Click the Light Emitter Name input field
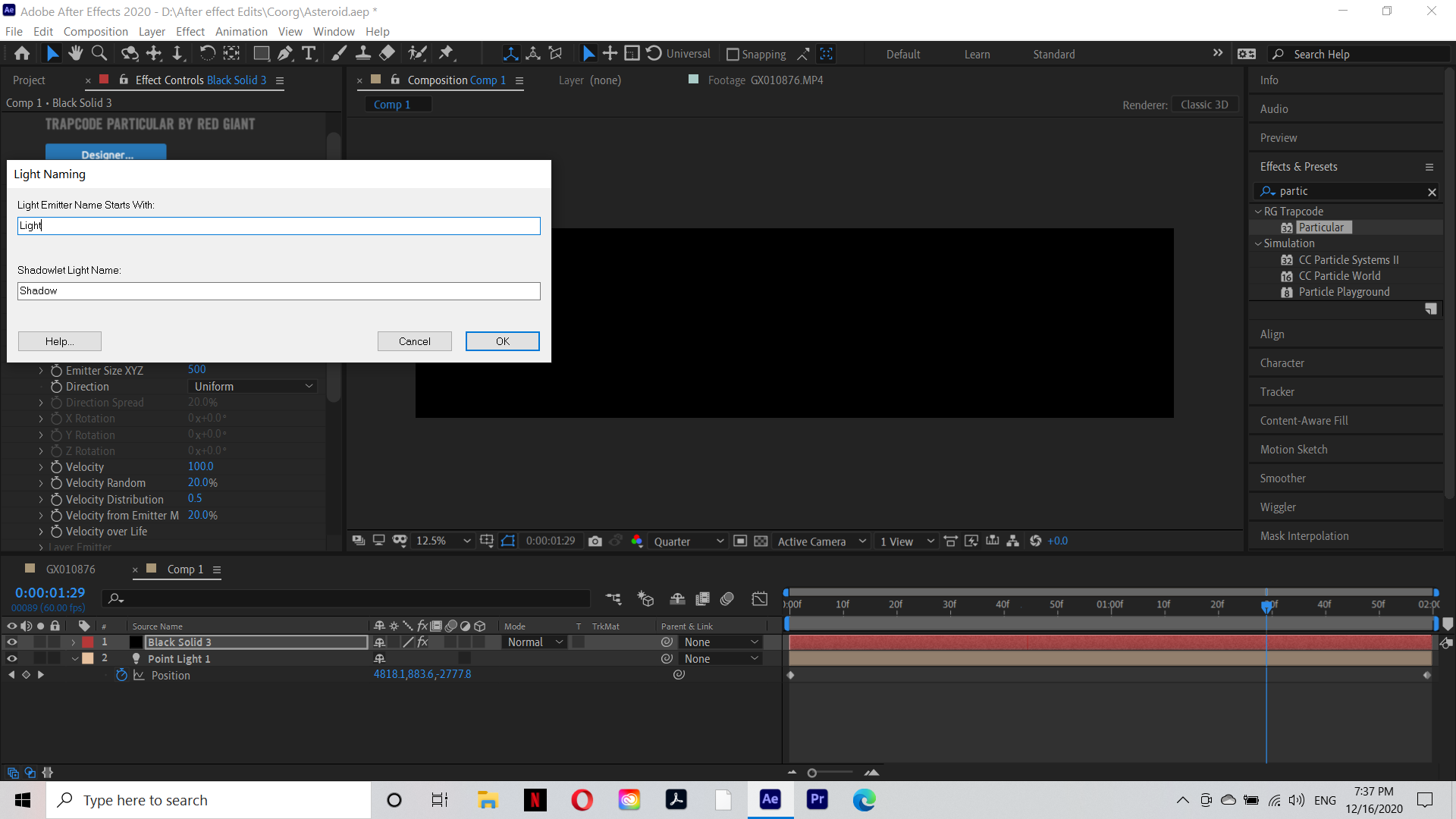Image resolution: width=1456 pixels, height=819 pixels. pos(279,225)
